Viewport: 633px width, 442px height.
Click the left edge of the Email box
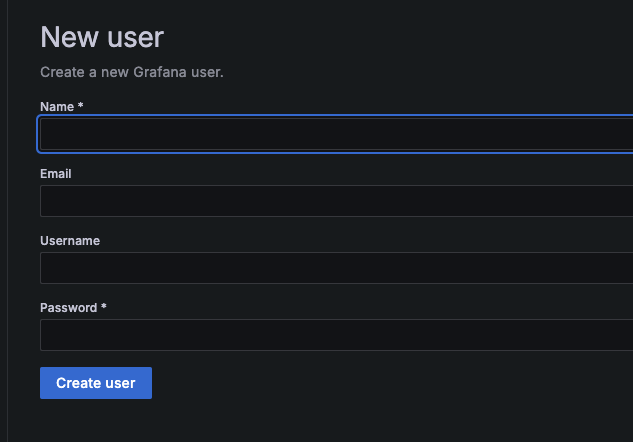point(42,201)
